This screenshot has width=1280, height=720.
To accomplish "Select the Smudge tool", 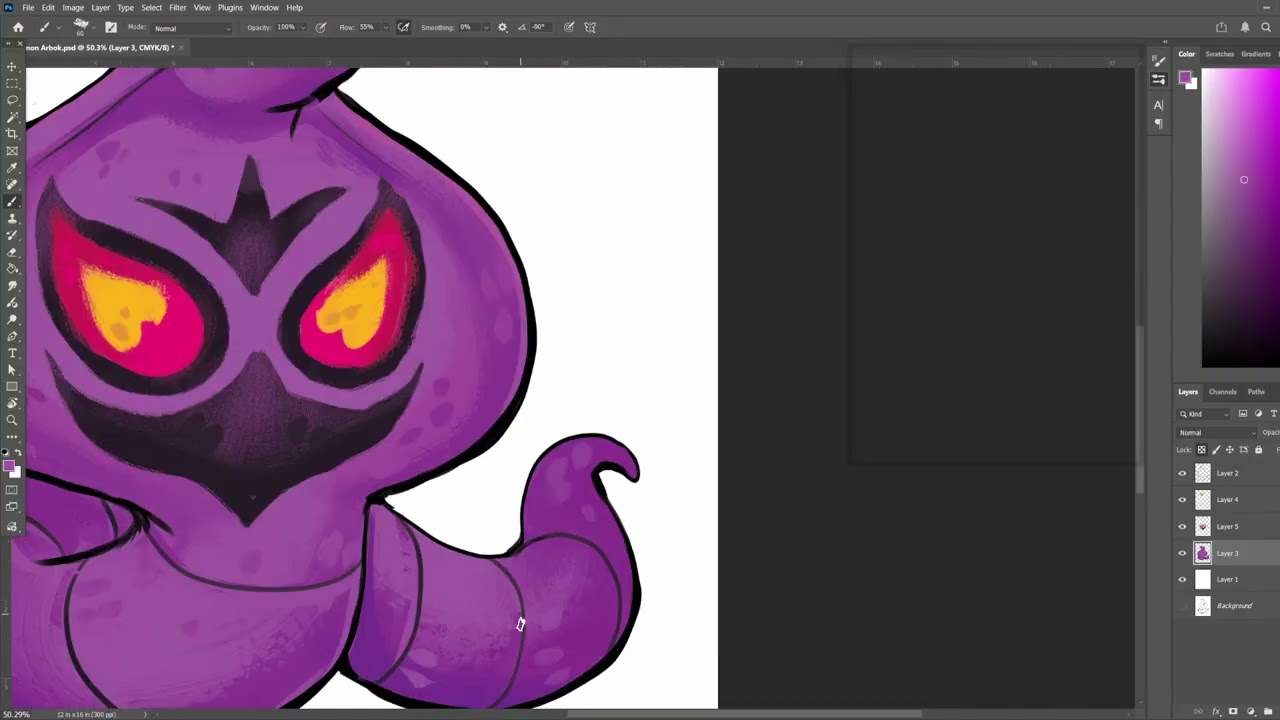I will [x=12, y=286].
